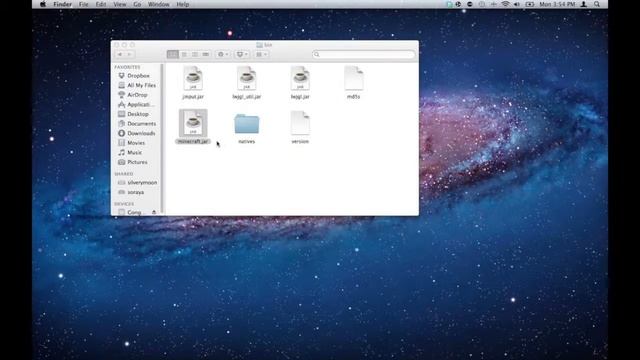The height and width of the screenshot is (360, 640).
Task: Select the md5s file icon
Action: point(353,78)
